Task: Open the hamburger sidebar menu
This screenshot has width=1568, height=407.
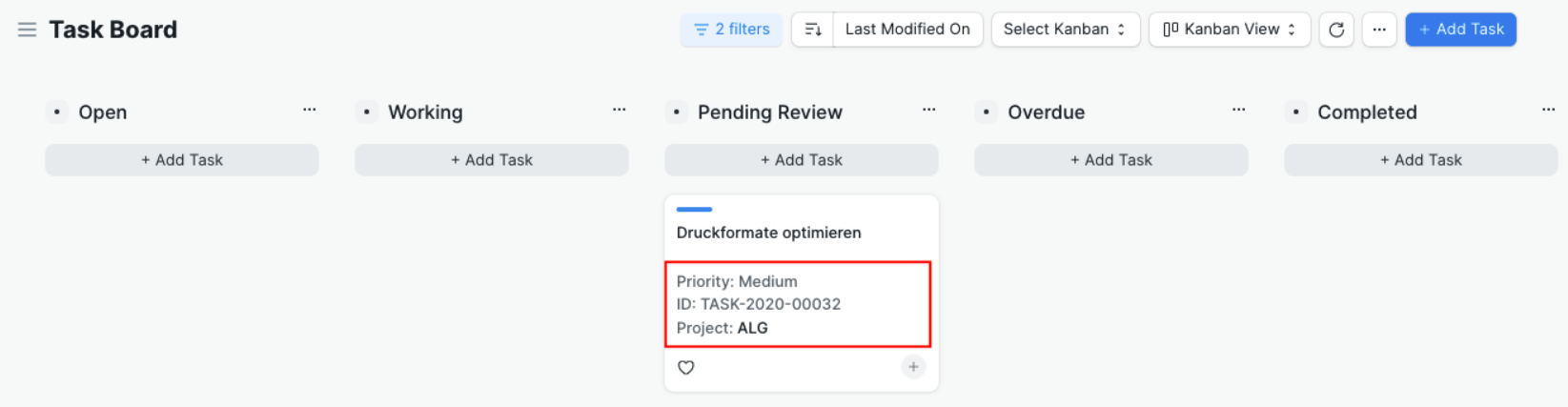Action: 27,30
